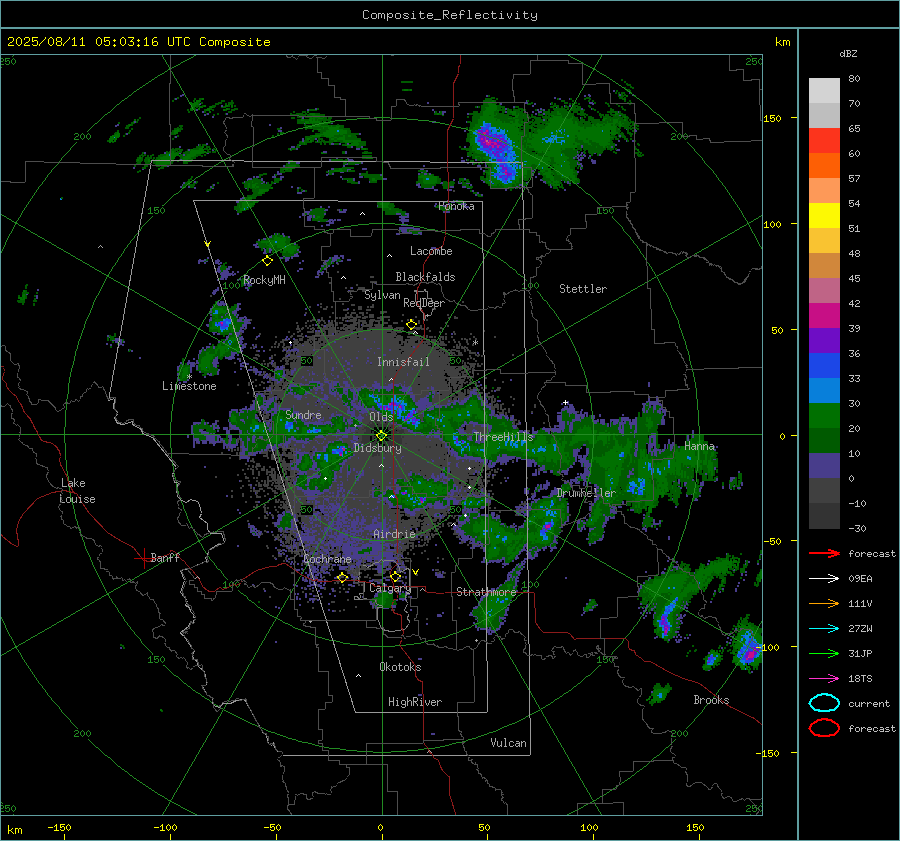Select the orange 57-60 dBZ color block

click(824, 166)
